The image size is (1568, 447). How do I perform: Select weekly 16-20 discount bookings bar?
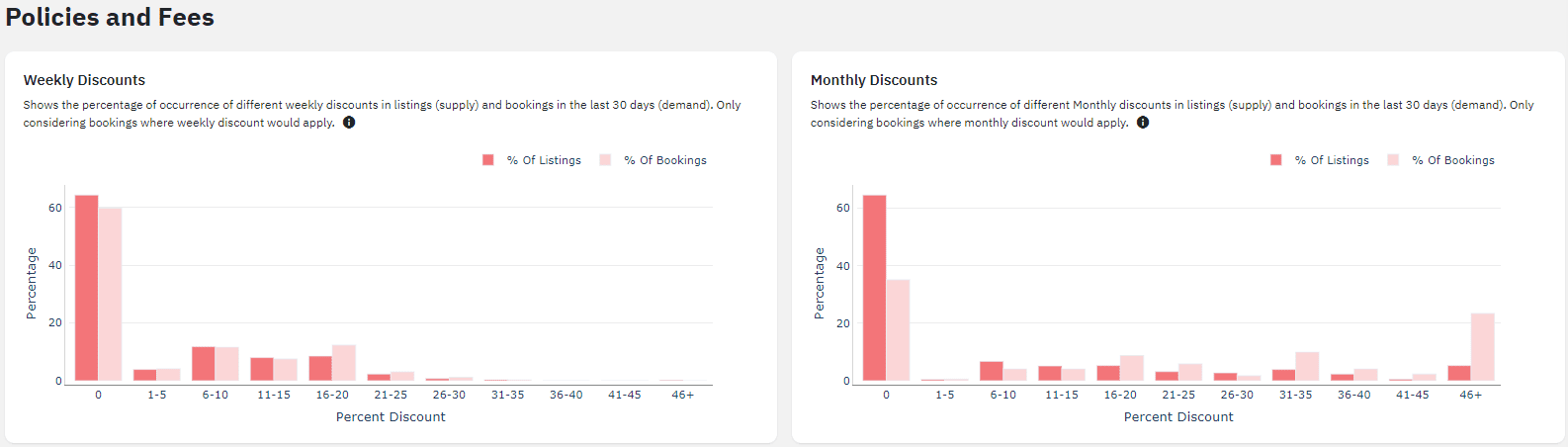tap(344, 363)
